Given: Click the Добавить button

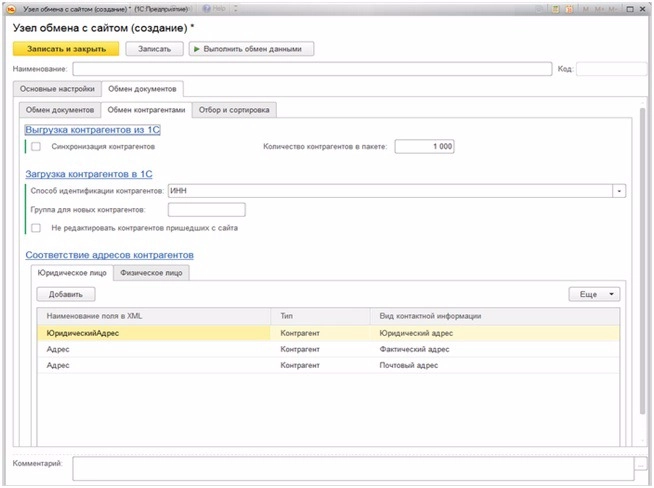Looking at the screenshot, I should [65, 294].
